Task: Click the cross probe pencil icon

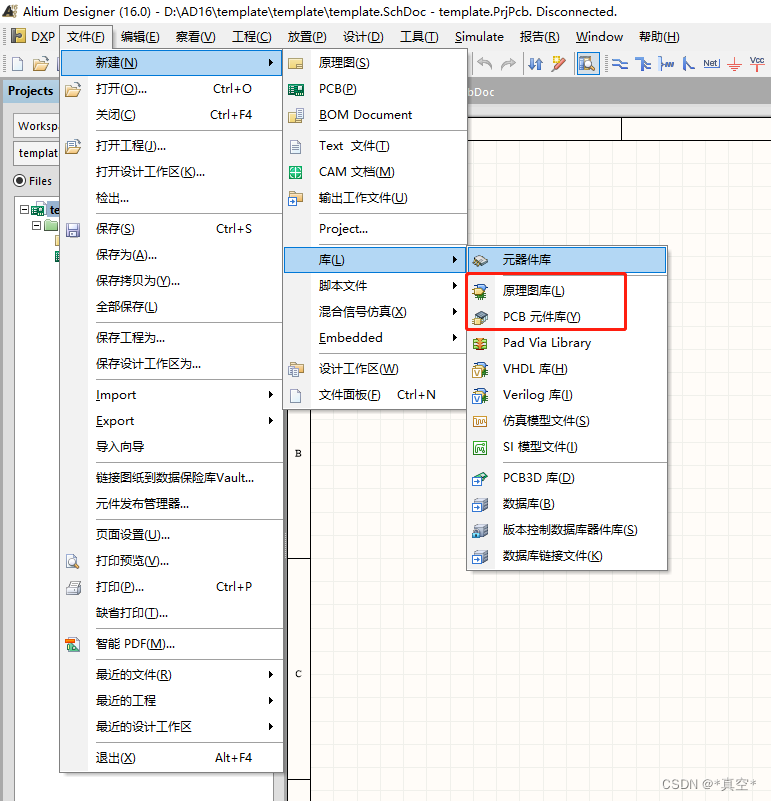Action: 558,64
